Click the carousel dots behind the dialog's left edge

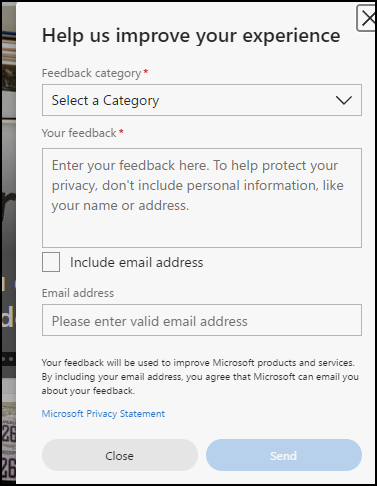tap(7, 359)
